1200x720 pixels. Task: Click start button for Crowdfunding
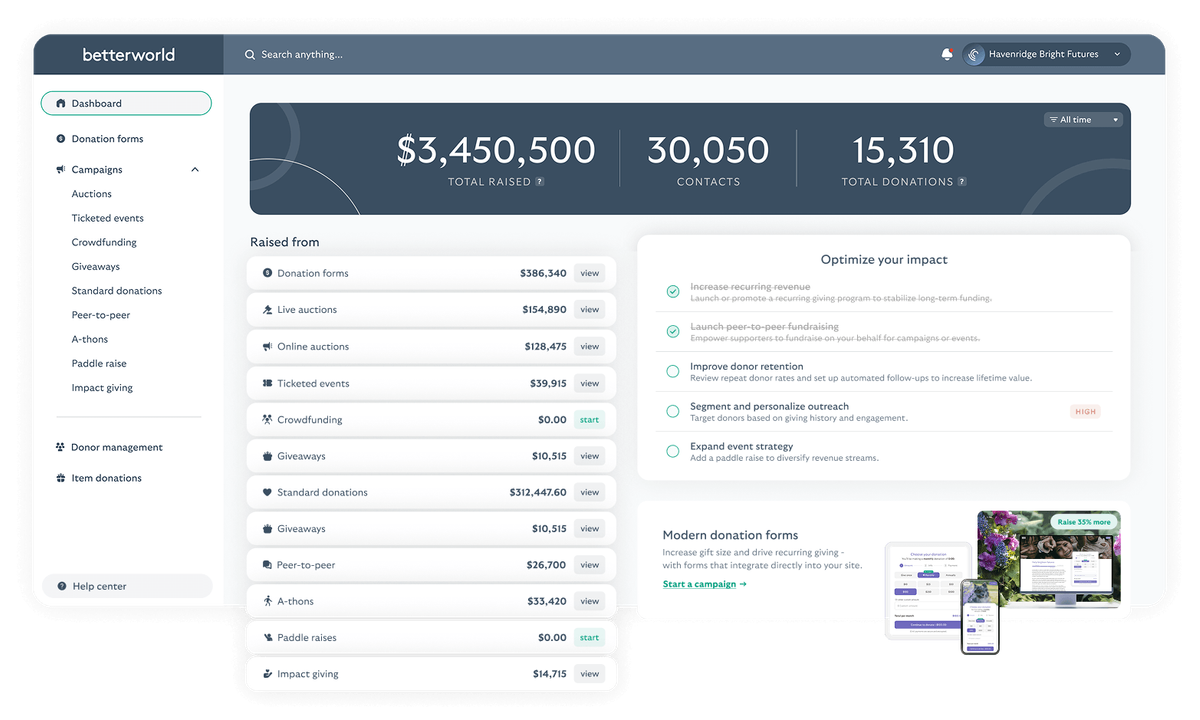coord(589,420)
